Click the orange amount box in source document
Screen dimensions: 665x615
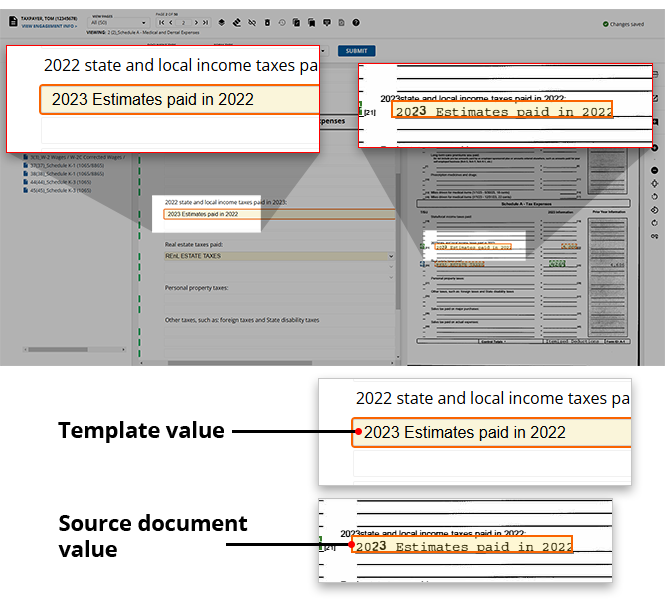point(569,246)
